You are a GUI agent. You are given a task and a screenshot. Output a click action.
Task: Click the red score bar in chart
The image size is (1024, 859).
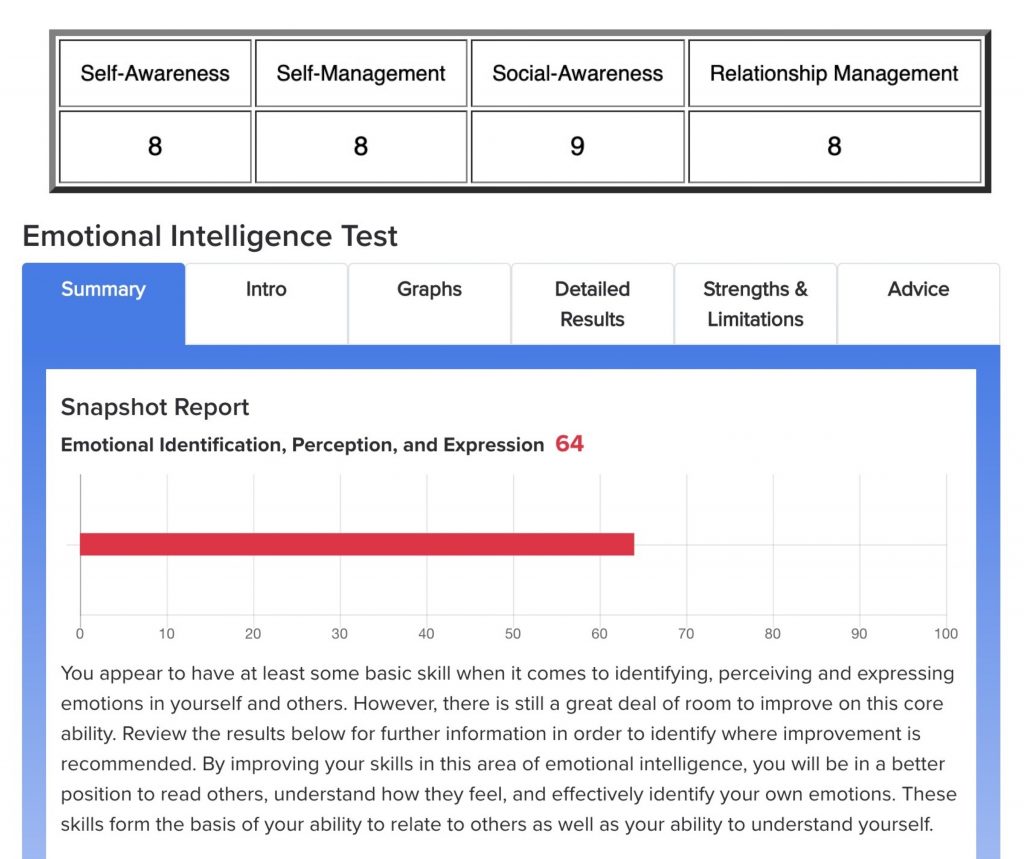click(x=357, y=544)
